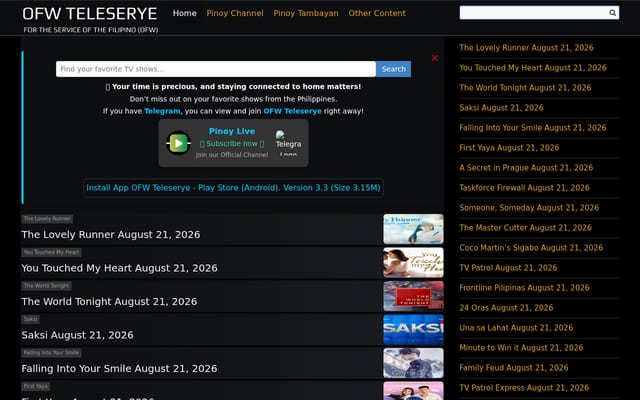
Task: Open The Lovely Runner August 21 post title
Action: click(111, 235)
